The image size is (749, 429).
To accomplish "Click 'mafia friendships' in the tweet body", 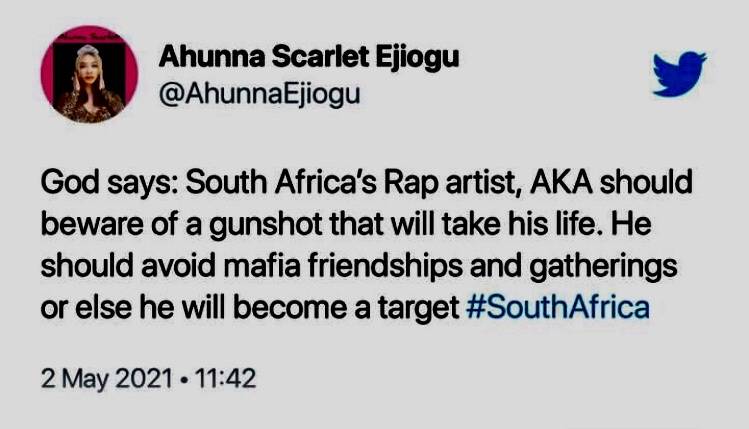I will pos(343,266).
